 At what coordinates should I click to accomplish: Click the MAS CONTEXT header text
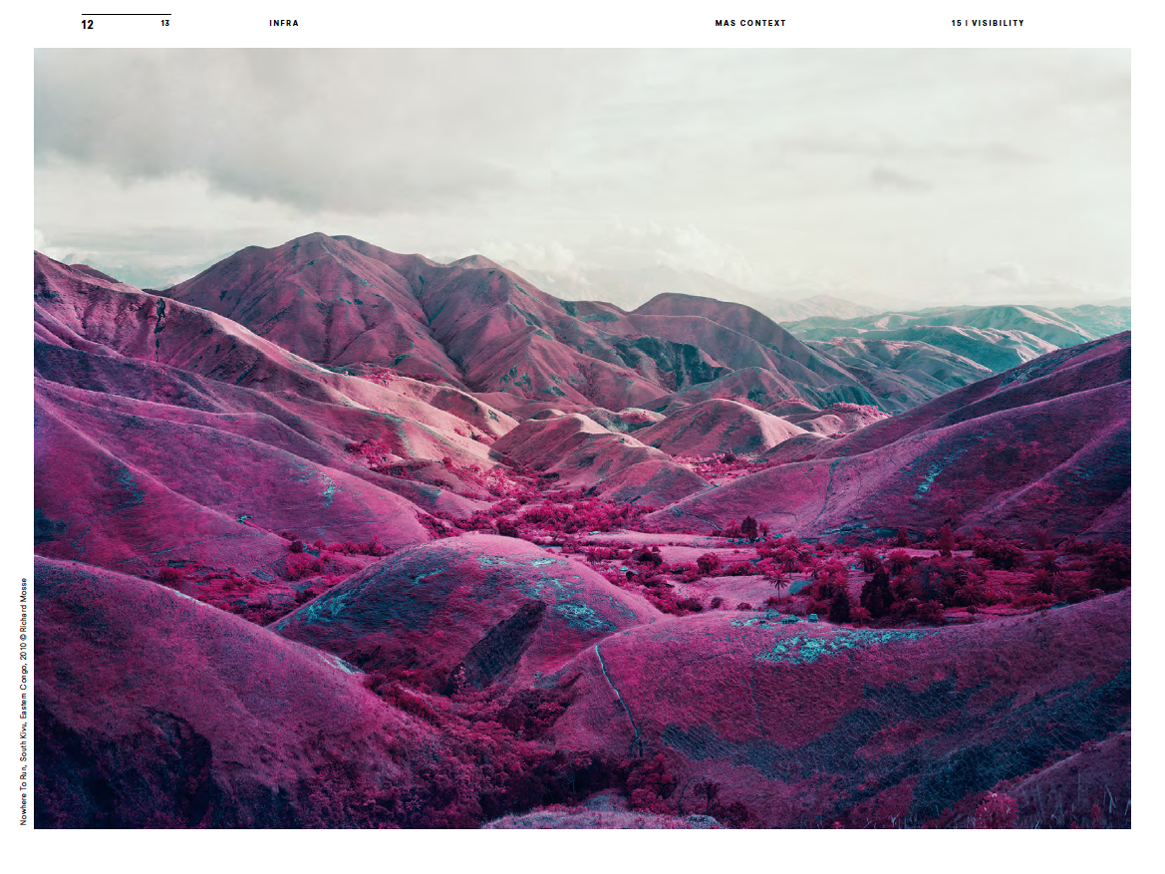pyautogui.click(x=750, y=23)
